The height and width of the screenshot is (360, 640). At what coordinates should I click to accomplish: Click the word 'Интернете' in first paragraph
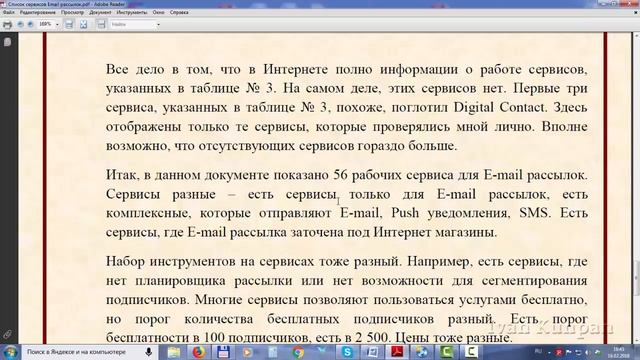(296, 69)
